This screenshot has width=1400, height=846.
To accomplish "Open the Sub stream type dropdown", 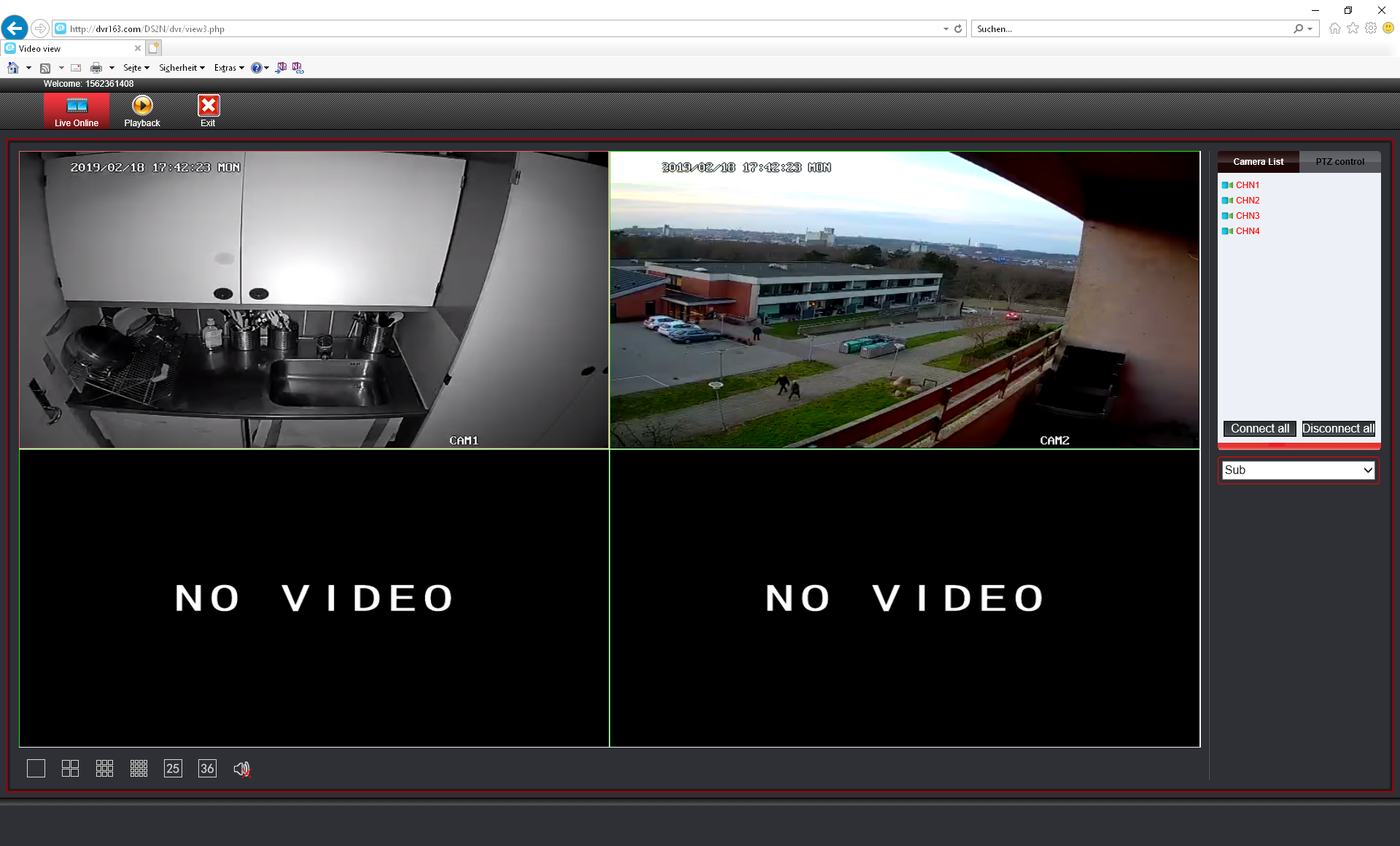I will (1298, 470).
